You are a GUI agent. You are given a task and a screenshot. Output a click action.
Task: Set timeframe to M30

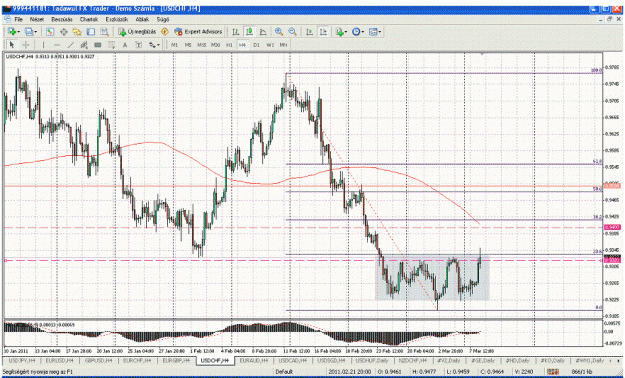216,45
